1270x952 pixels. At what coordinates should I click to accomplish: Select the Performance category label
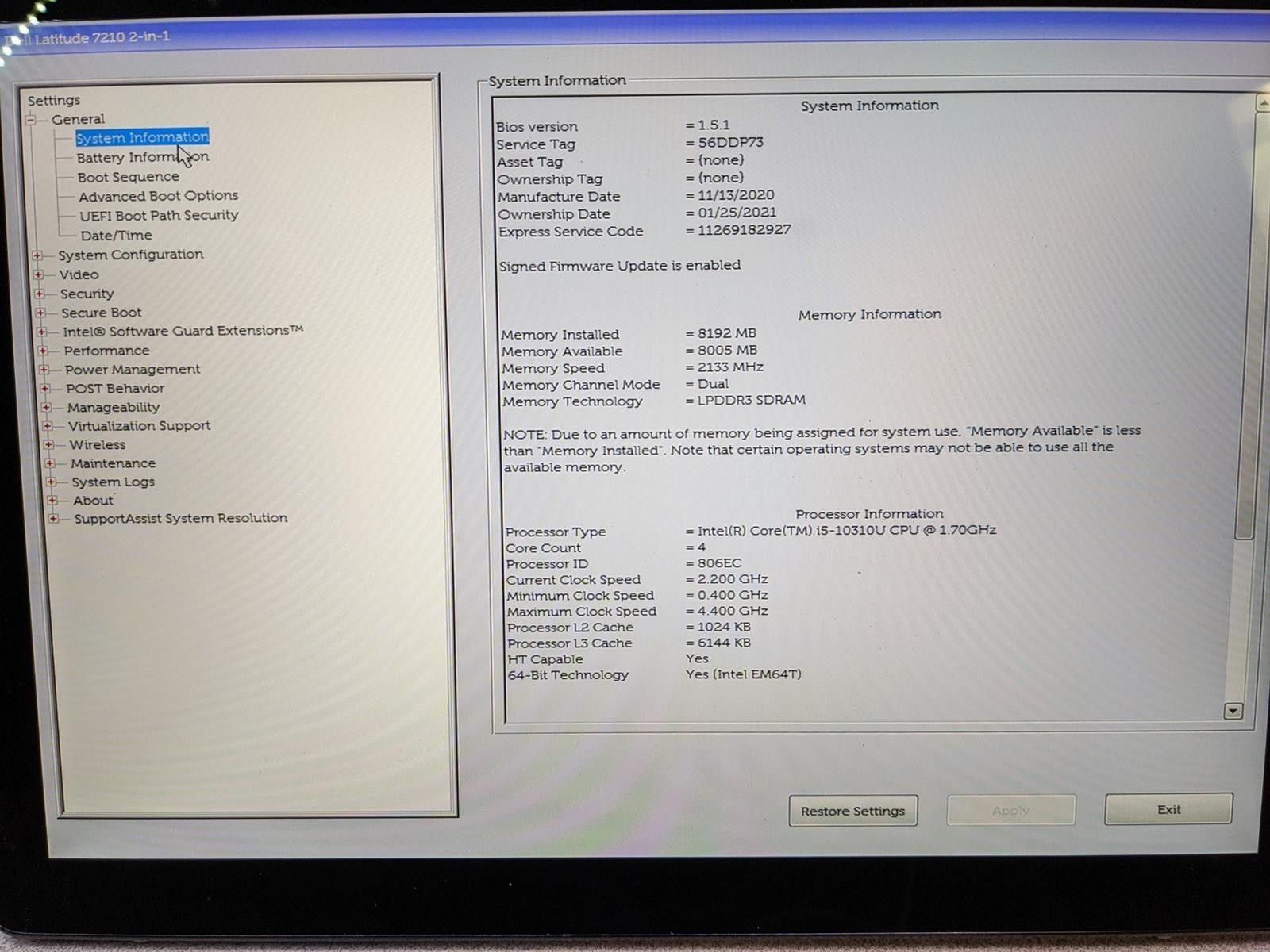(x=106, y=351)
